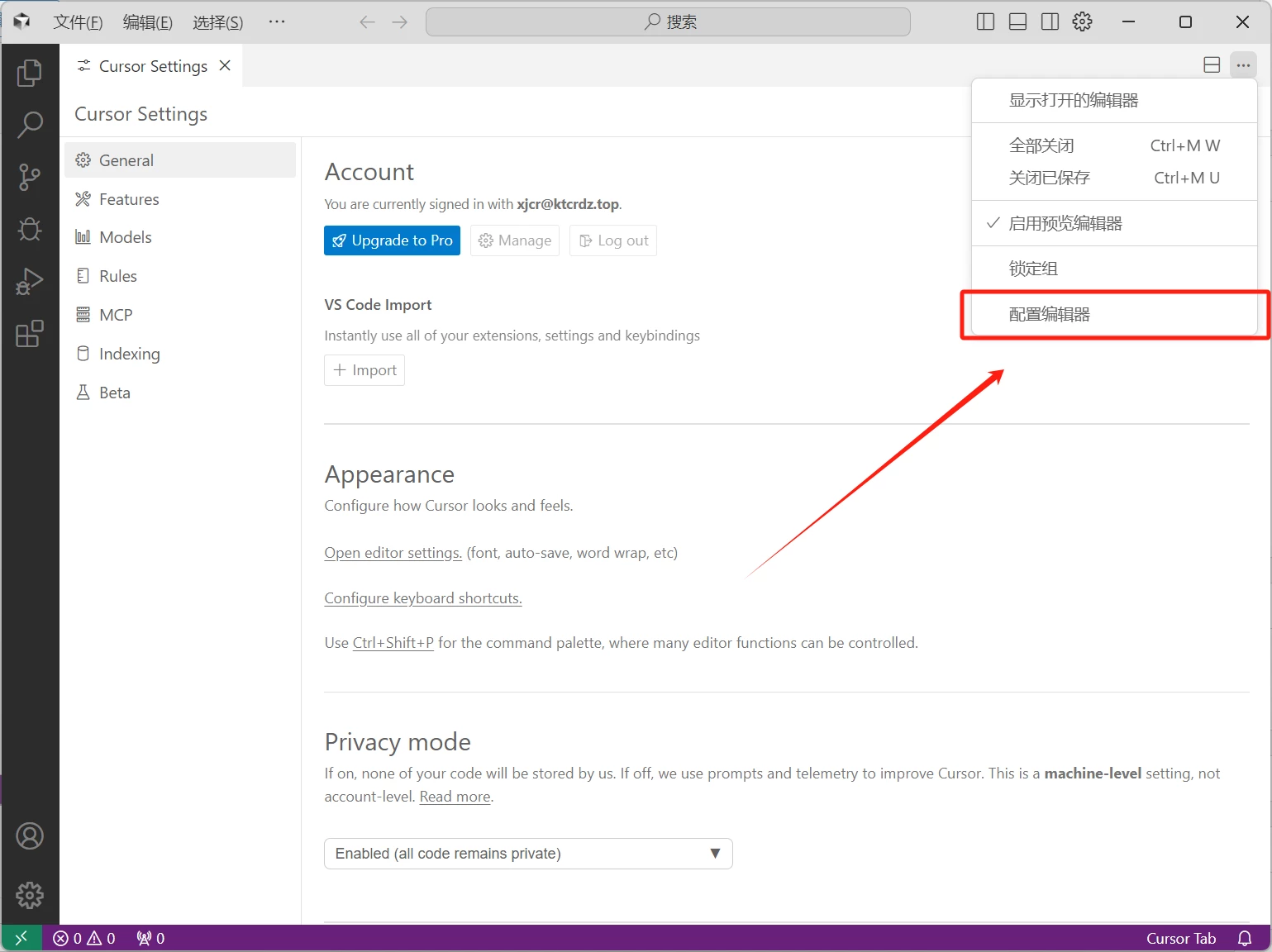Toggle 启用预览编辑器 checked menu item
This screenshot has width=1272, height=952.
[x=1065, y=223]
